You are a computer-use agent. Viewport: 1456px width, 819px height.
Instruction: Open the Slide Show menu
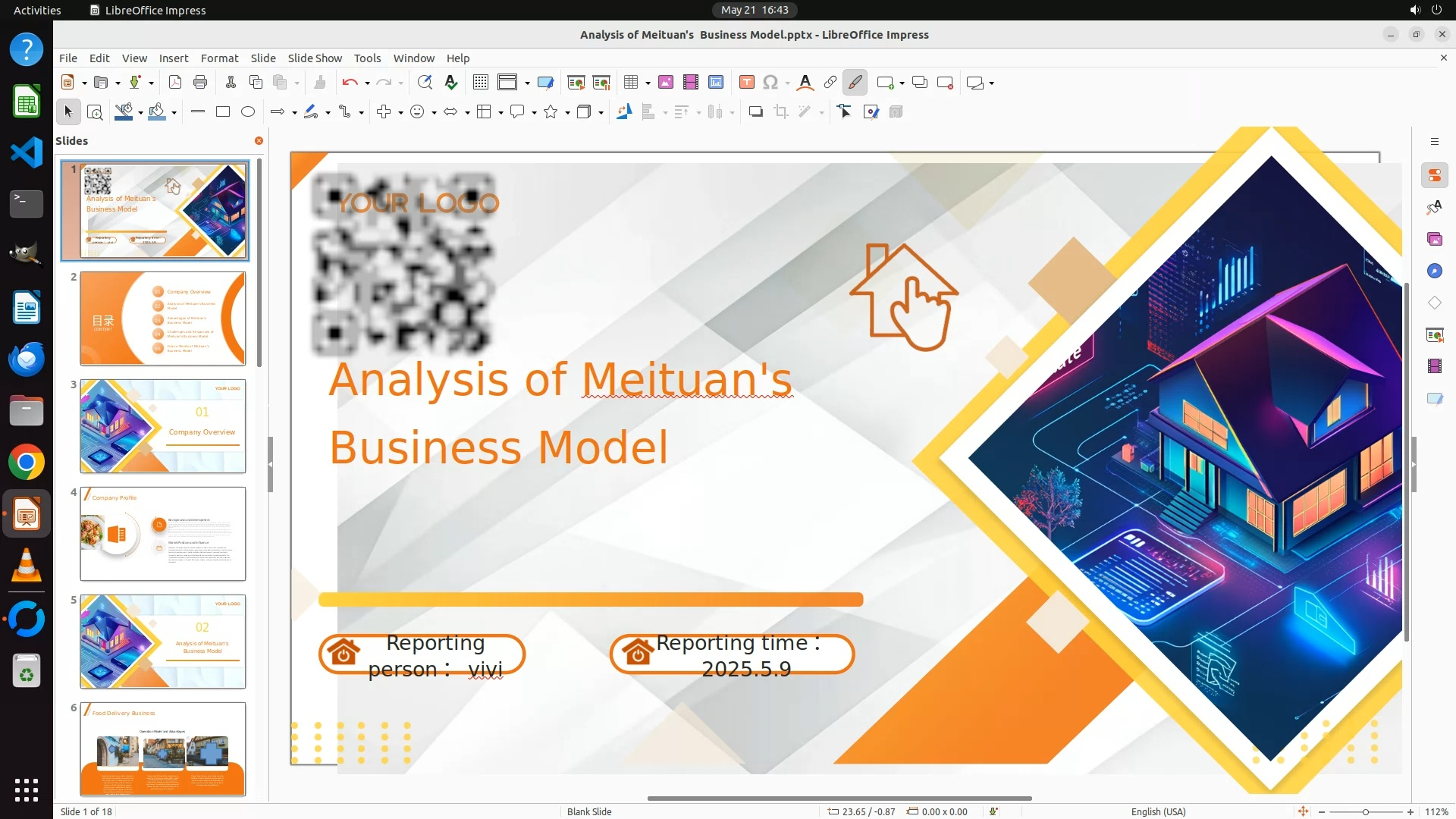tap(315, 58)
